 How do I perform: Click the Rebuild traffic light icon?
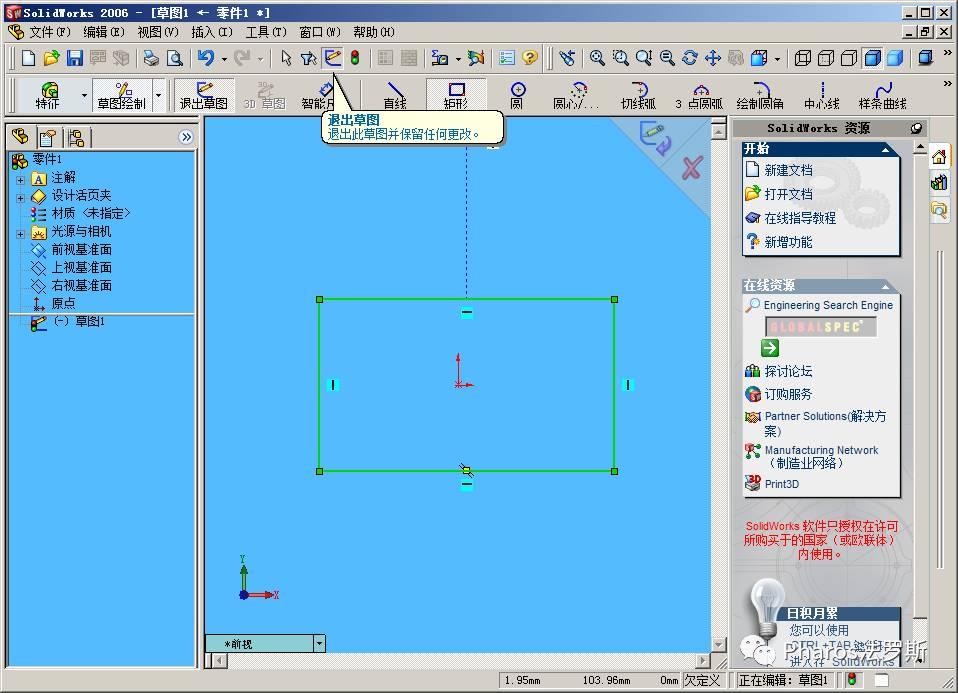(x=355, y=58)
